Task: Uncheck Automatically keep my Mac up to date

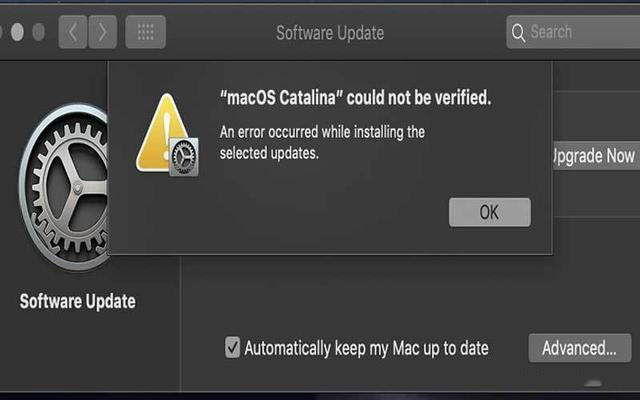Action: pos(232,348)
